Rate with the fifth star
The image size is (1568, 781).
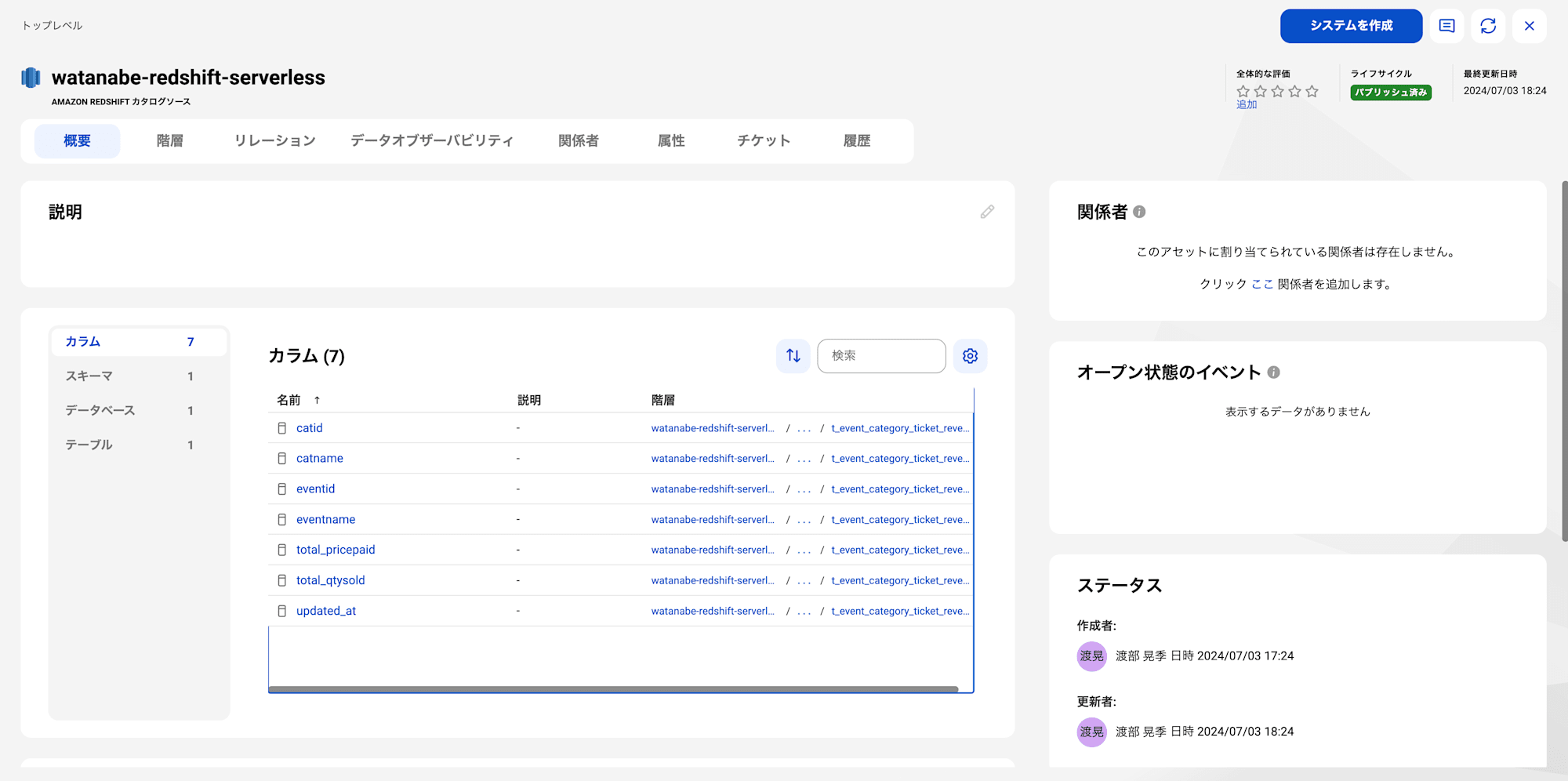1312,92
